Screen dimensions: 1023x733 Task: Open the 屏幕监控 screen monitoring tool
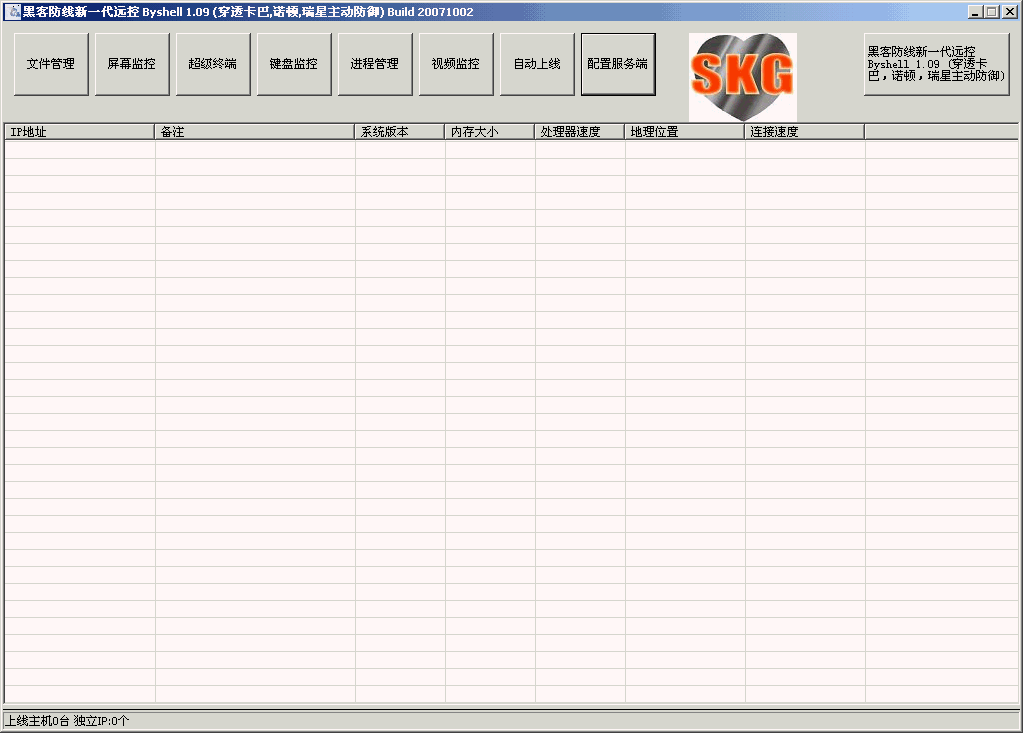coord(131,64)
